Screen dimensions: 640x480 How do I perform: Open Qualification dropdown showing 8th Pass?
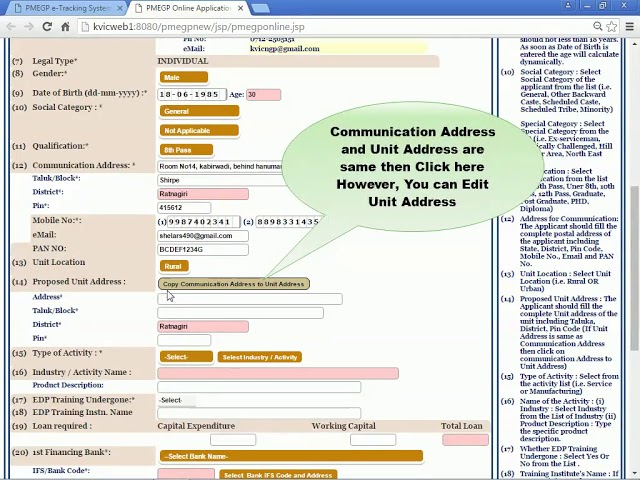coord(186,150)
